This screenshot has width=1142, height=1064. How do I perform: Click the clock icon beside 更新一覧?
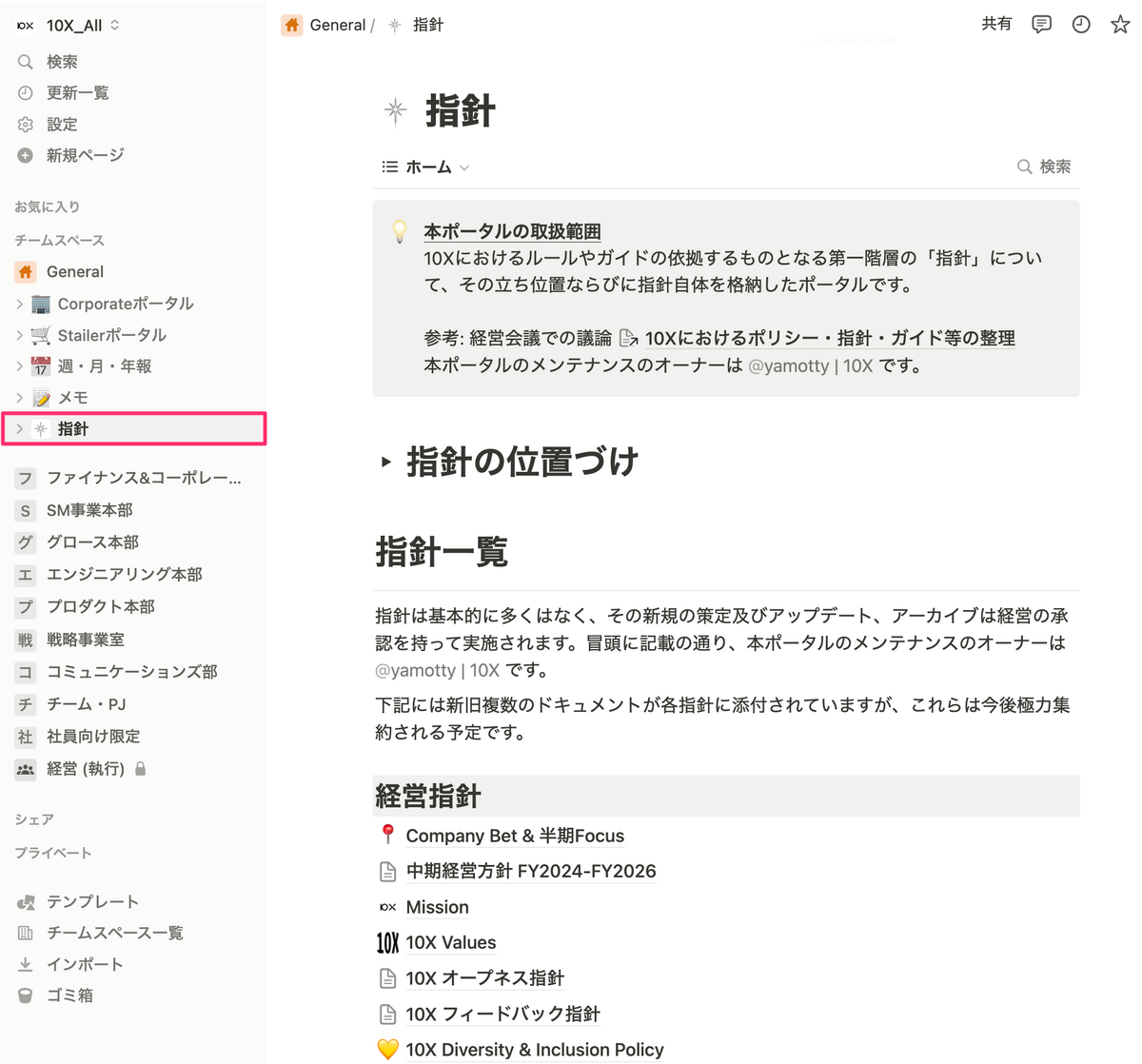(x=26, y=92)
